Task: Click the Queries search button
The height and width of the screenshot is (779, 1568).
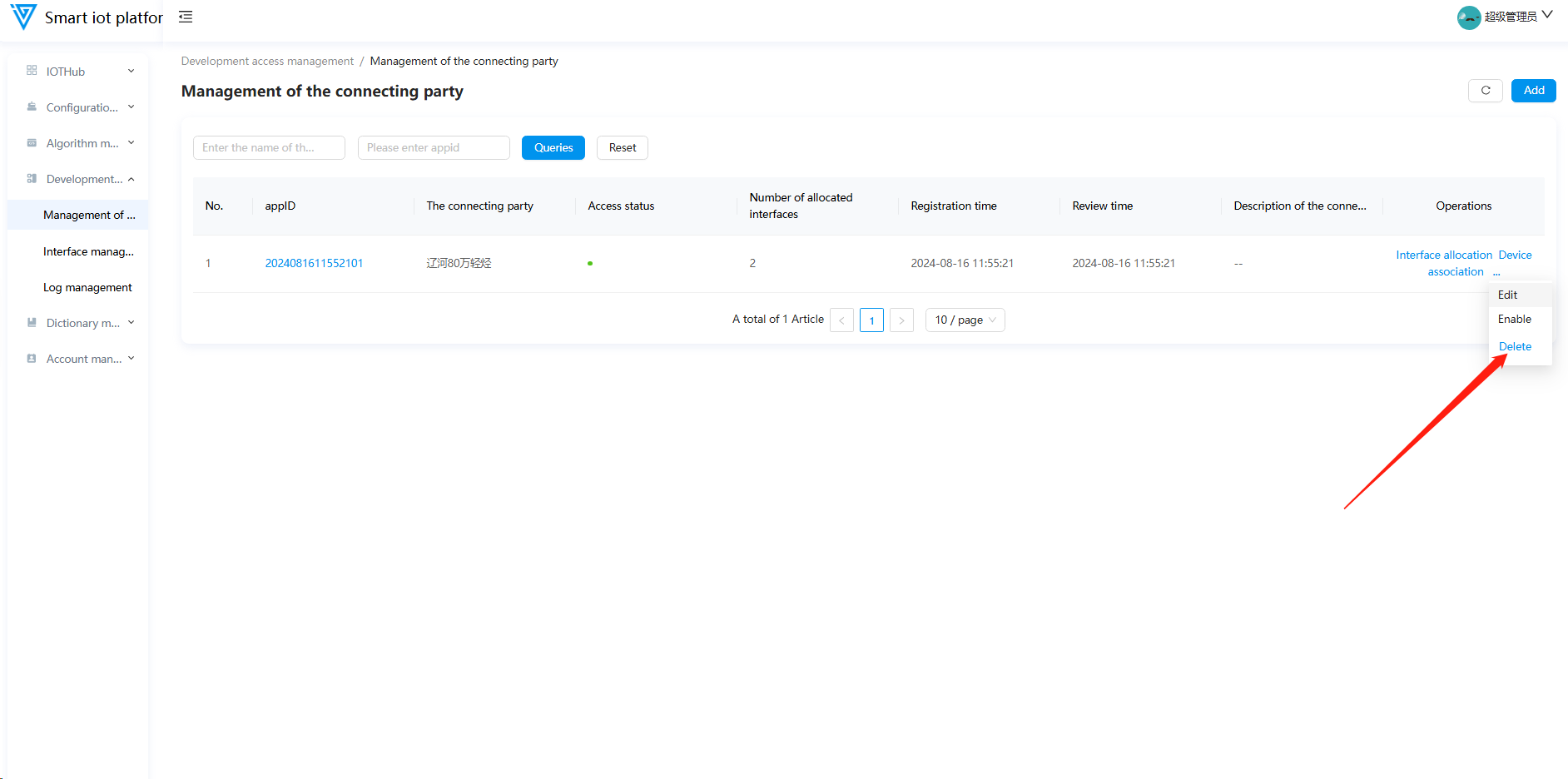Action: pyautogui.click(x=553, y=147)
